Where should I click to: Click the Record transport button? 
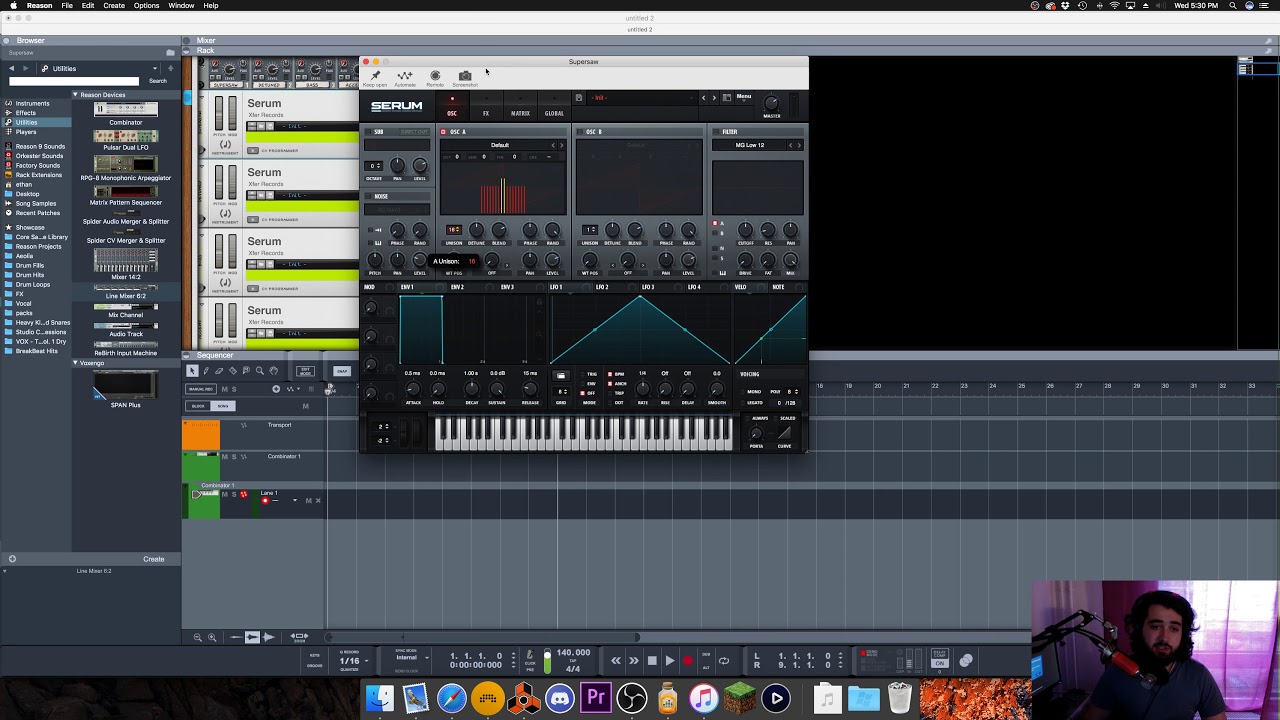(x=688, y=661)
